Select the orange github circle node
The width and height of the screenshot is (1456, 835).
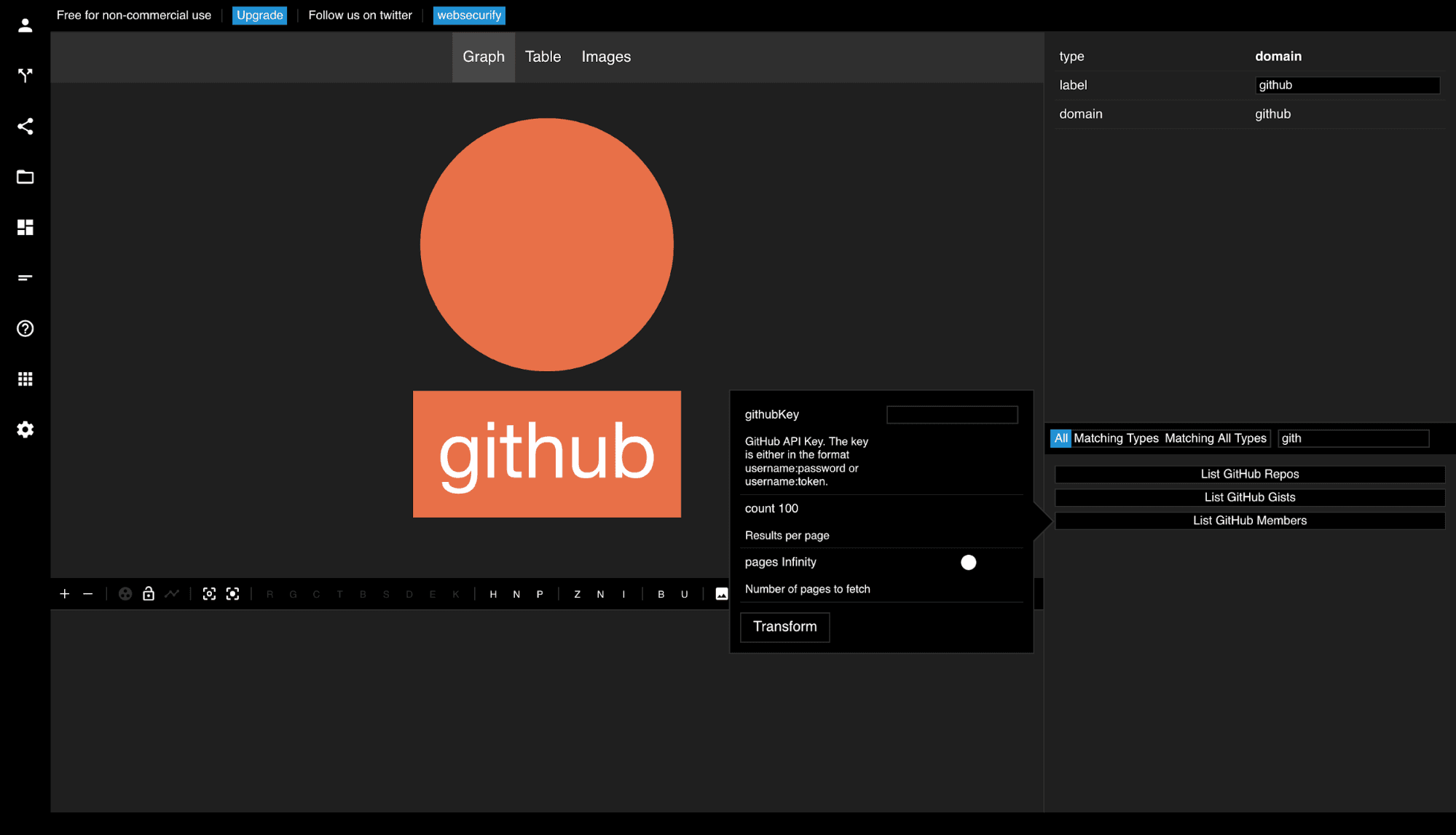[x=546, y=245]
